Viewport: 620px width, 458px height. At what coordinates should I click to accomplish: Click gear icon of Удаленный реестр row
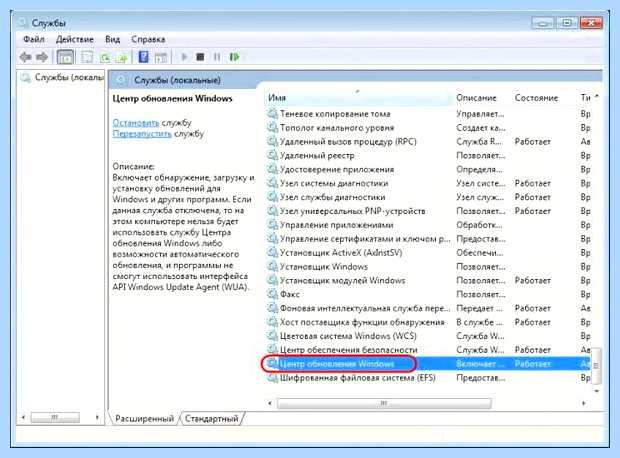click(x=272, y=155)
